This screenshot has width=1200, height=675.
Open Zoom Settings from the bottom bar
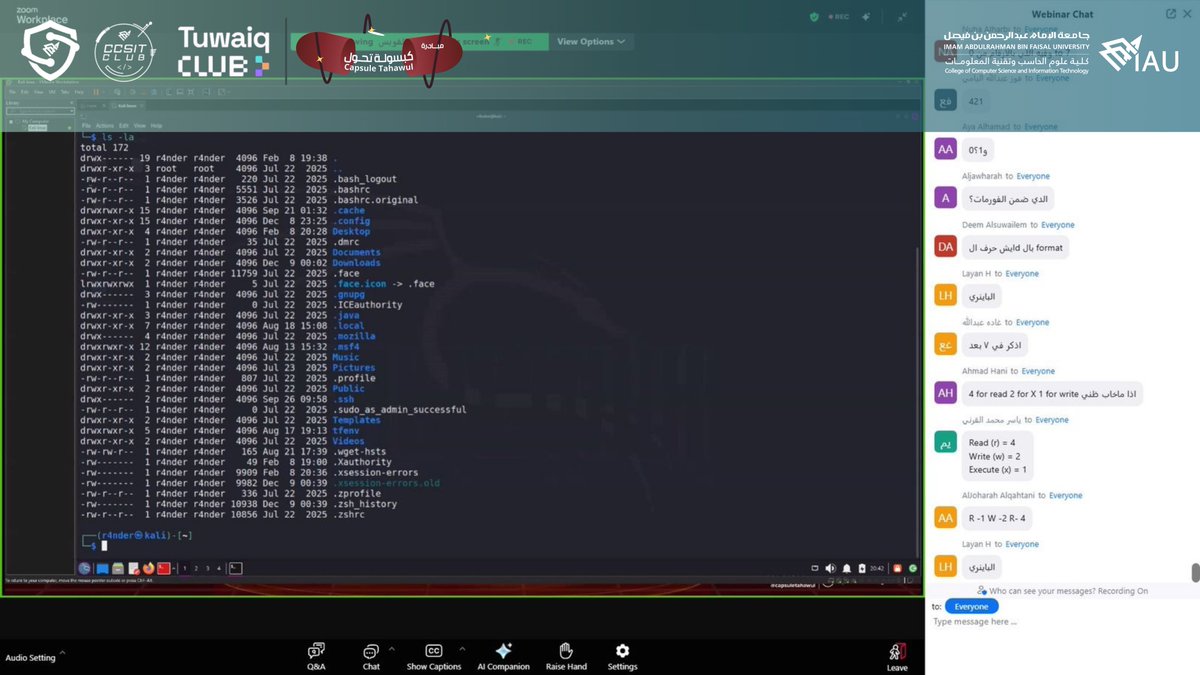tap(622, 657)
